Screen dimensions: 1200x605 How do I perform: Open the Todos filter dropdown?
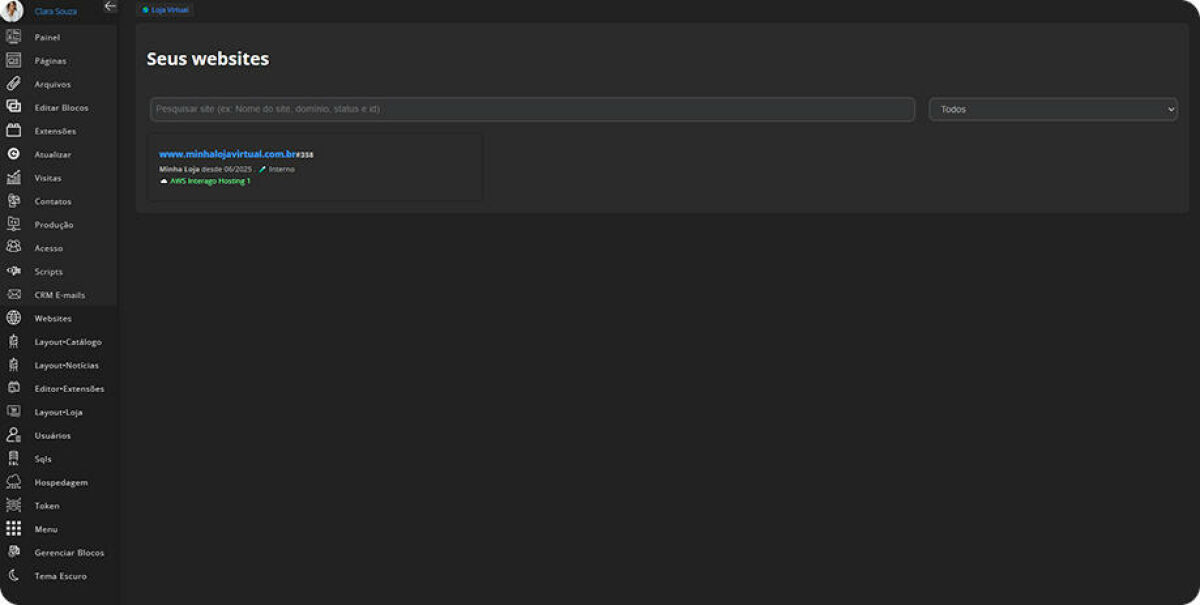[x=1052, y=109]
